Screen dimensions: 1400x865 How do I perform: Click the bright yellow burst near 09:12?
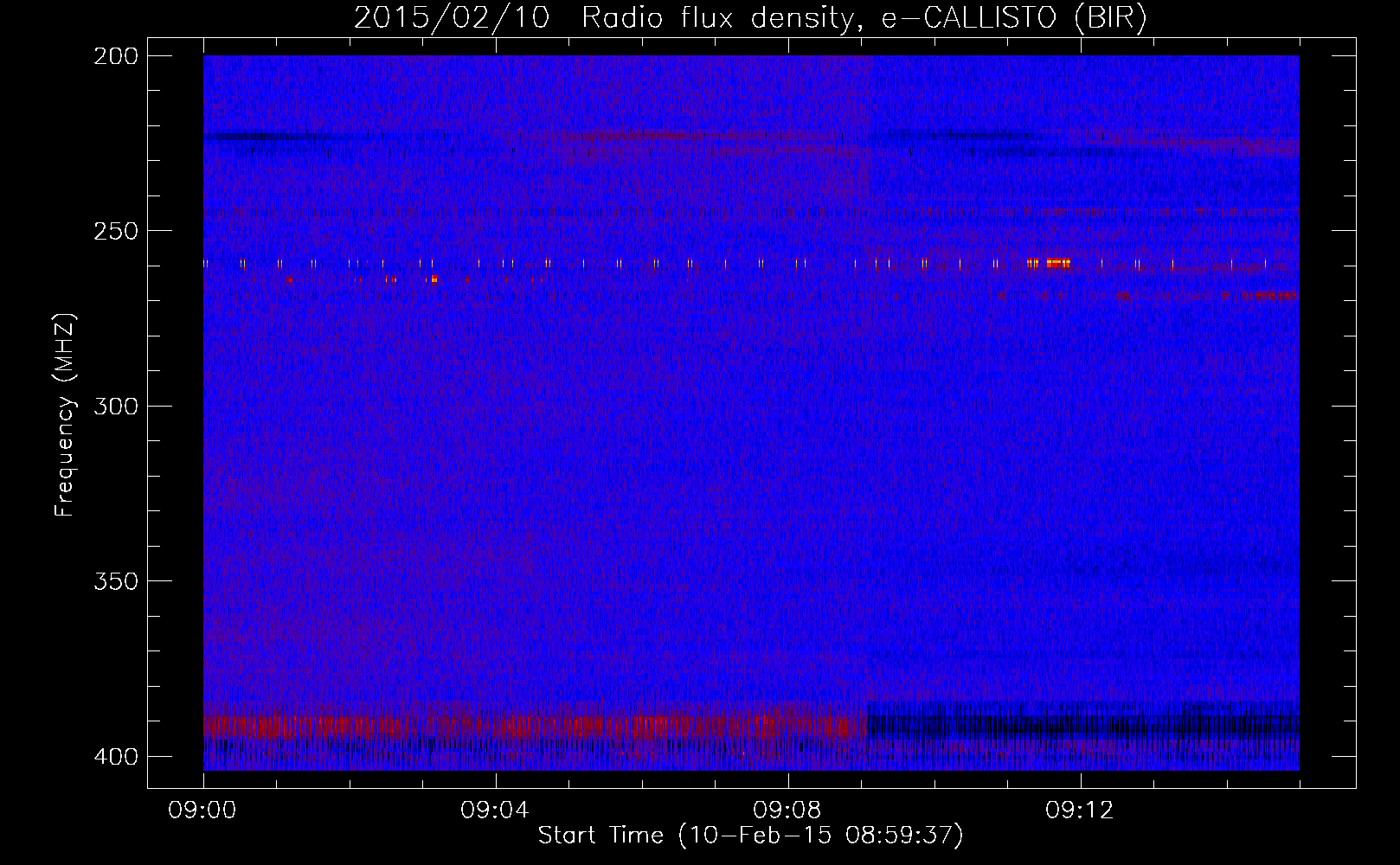1057,263
